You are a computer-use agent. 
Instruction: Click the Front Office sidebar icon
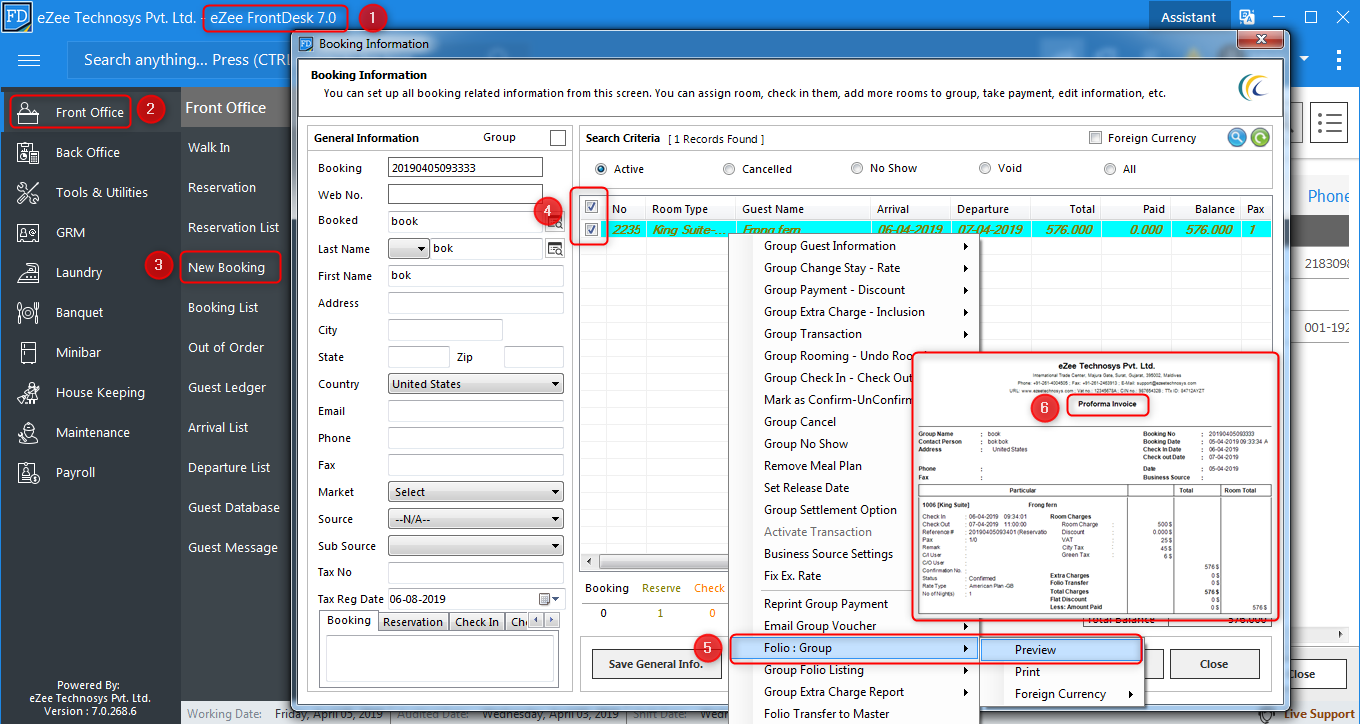click(29, 112)
